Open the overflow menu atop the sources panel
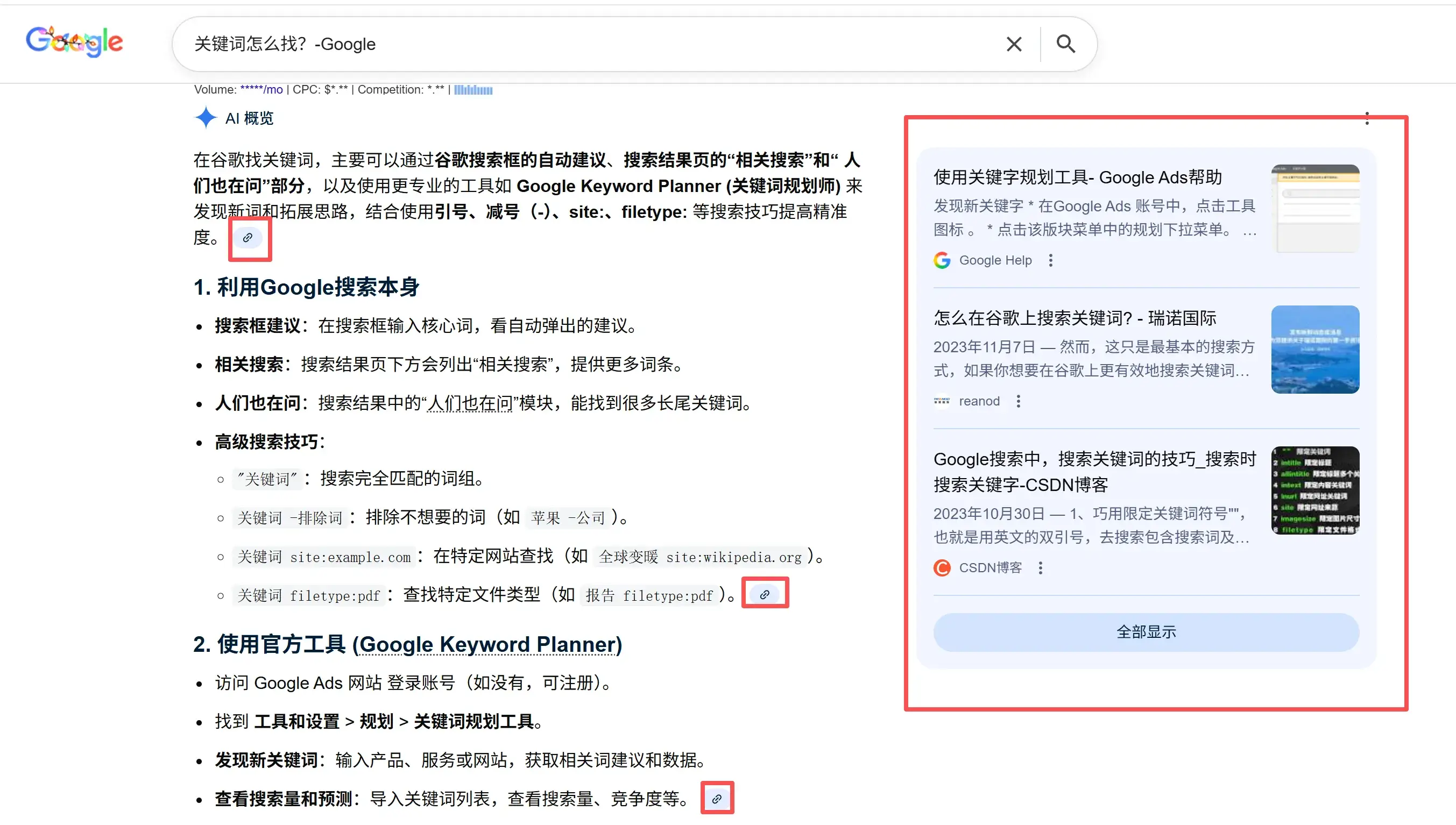The width and height of the screenshot is (1456, 825). tap(1367, 118)
